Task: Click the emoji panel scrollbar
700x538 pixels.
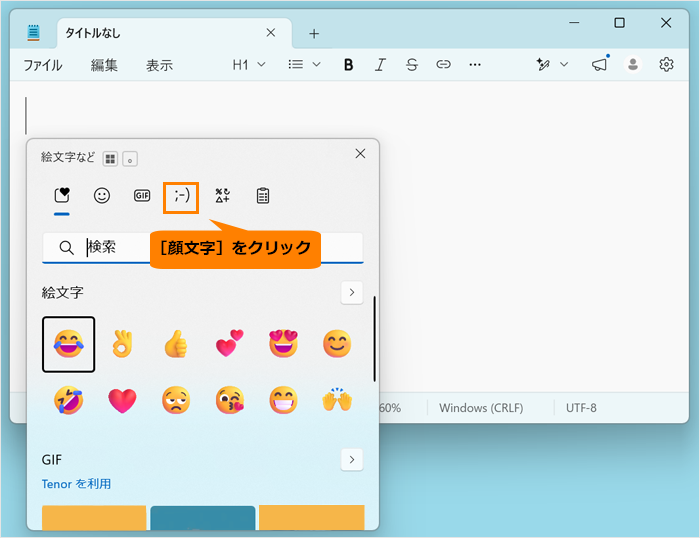Action: click(374, 339)
